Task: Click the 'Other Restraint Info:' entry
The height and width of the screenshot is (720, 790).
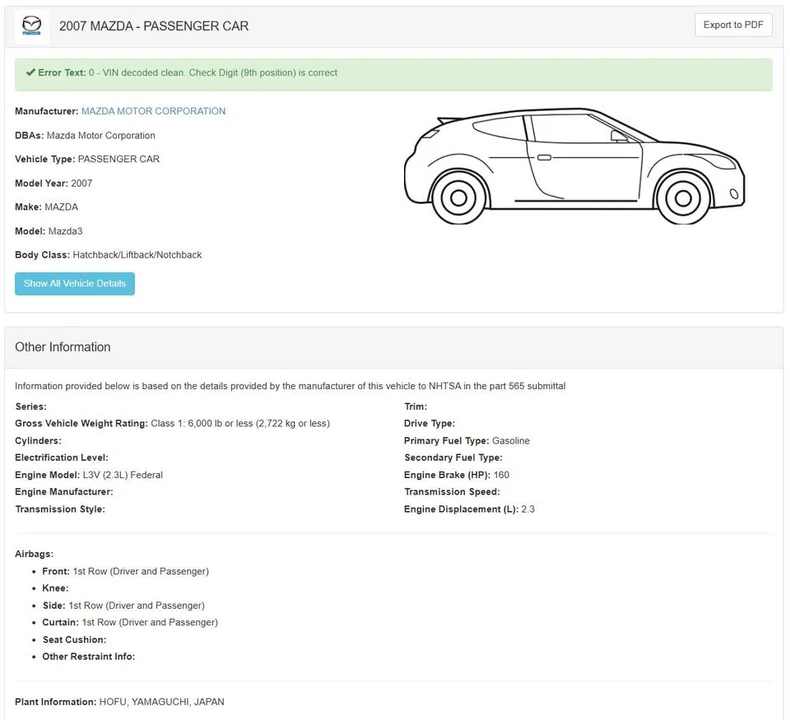Action: point(89,657)
